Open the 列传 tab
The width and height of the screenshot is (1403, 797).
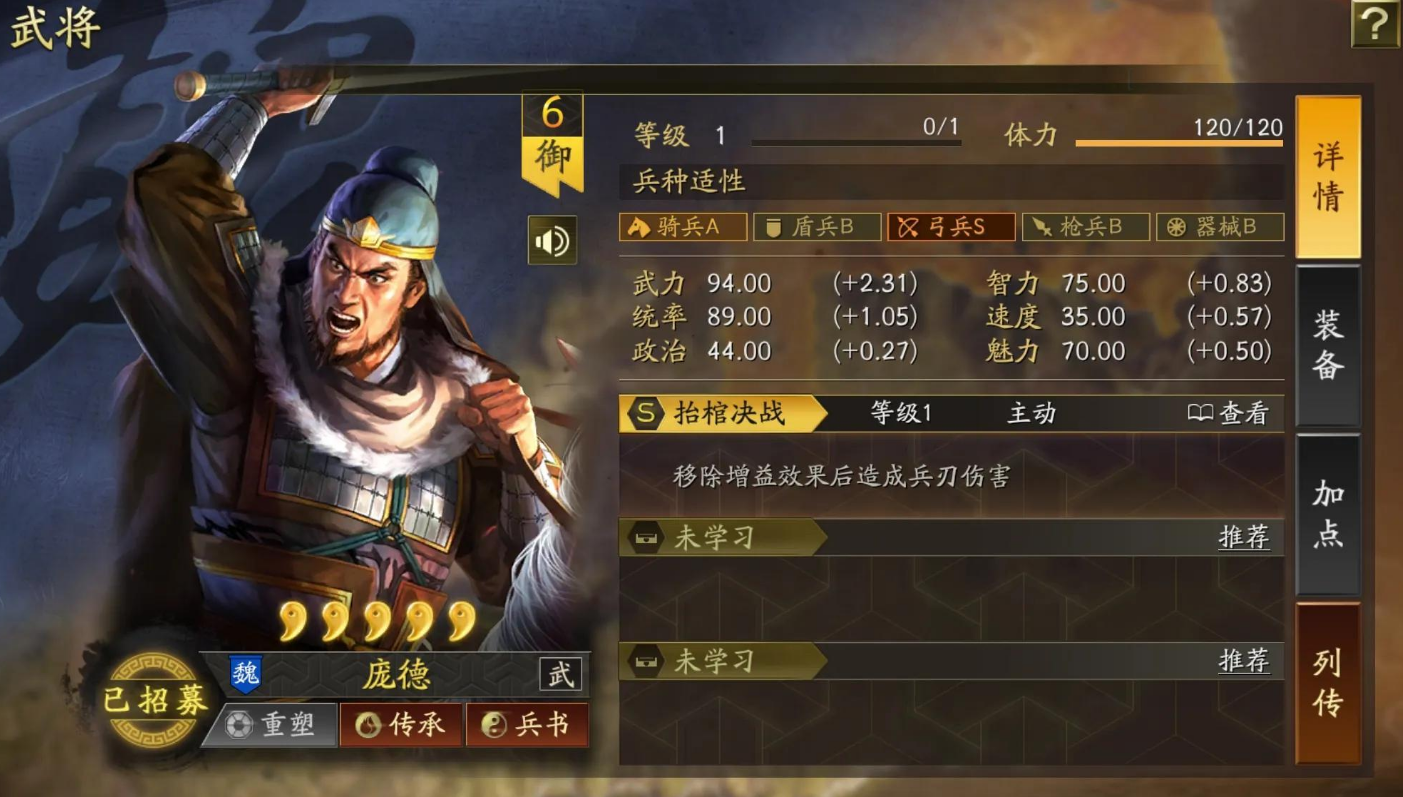pyautogui.click(x=1328, y=683)
